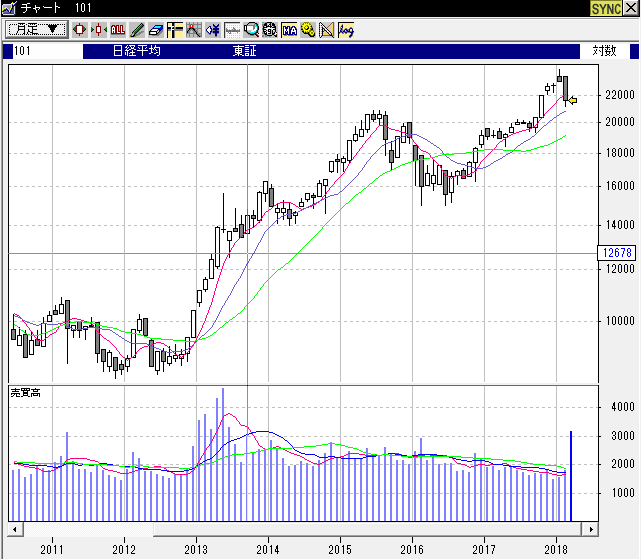Toggle the crosshair cursor tool
Viewport: 641px width, 560px height.
[x=175, y=30]
